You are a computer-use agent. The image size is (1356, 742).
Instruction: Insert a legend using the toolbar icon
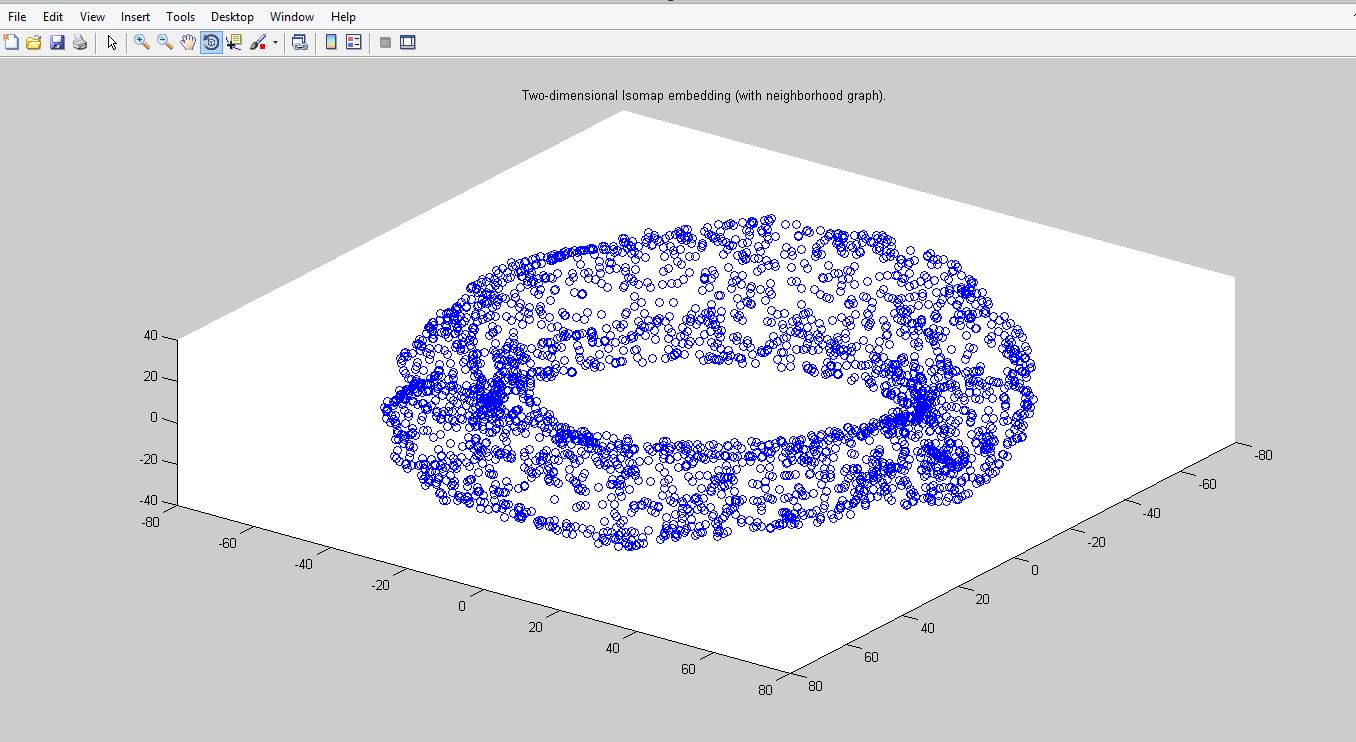coord(354,42)
